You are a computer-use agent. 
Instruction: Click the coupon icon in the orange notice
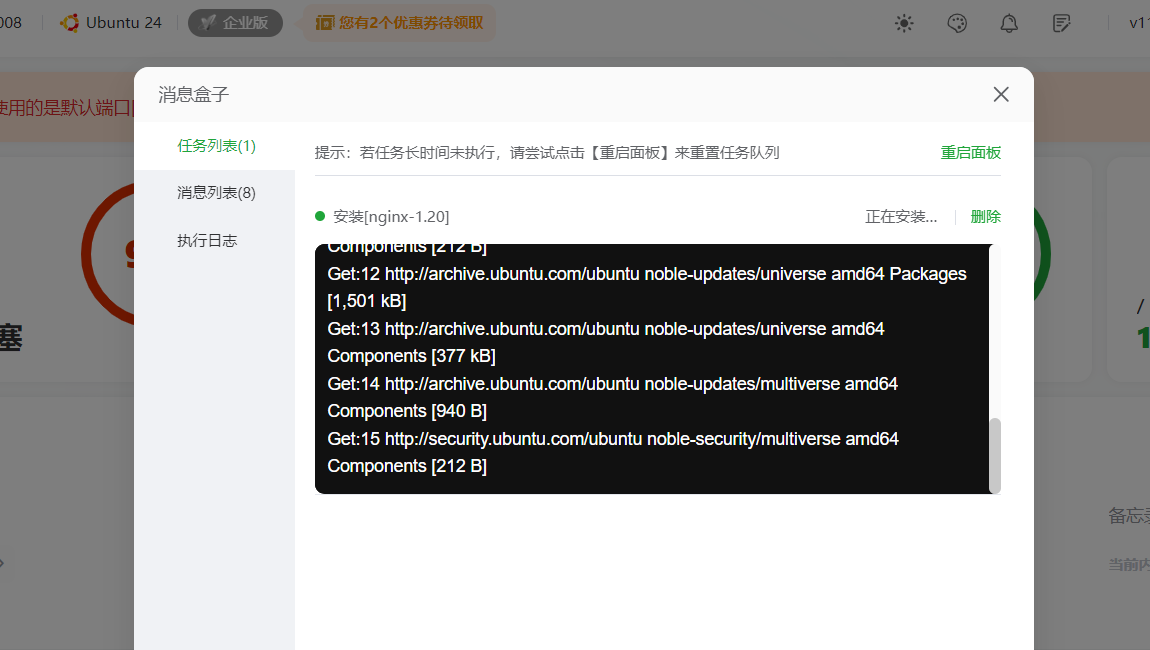(321, 23)
